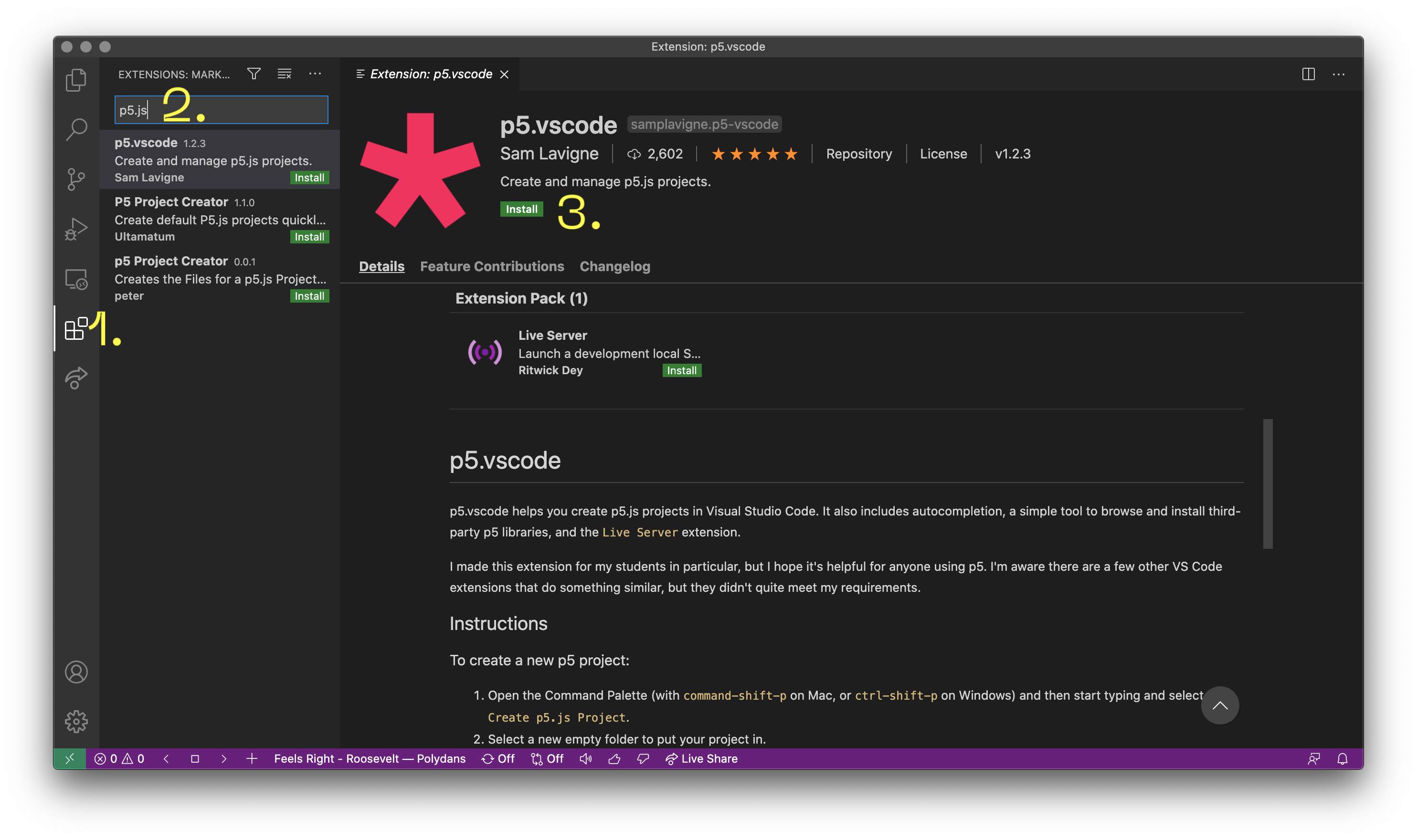Switch to the Changelog tab
This screenshot has height=840, width=1417.
click(x=614, y=266)
